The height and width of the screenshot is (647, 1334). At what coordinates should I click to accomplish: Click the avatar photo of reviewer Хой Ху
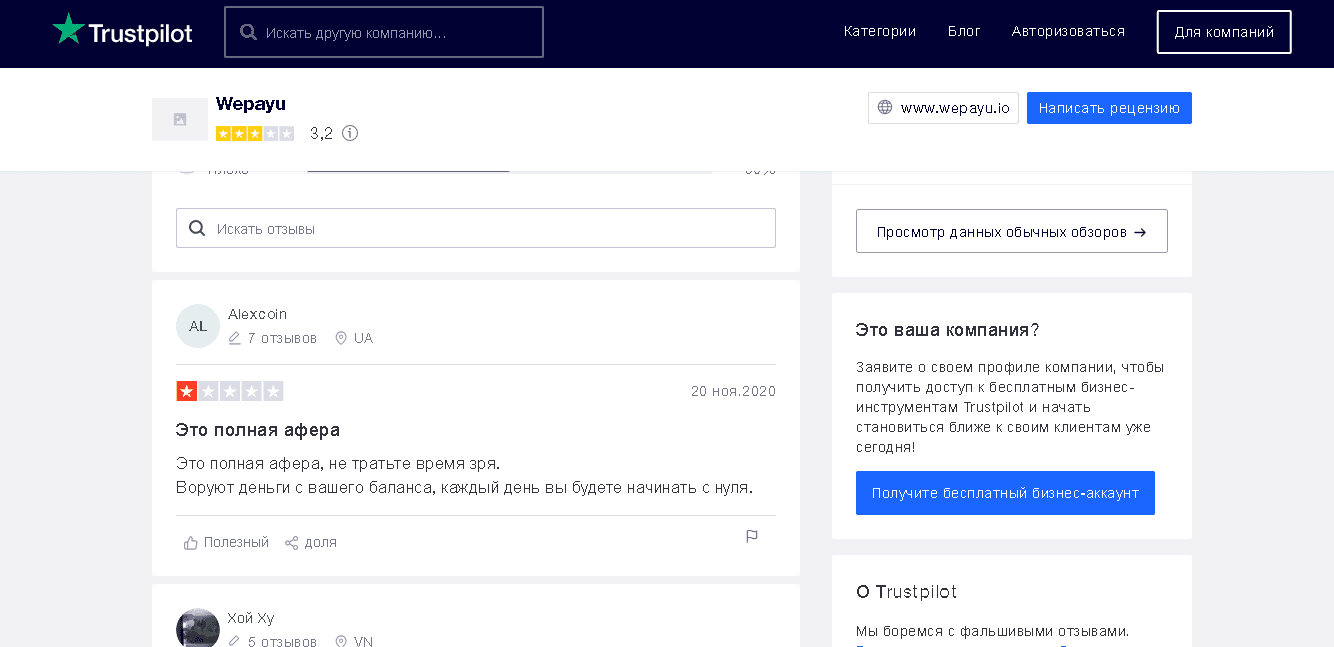pos(197,628)
